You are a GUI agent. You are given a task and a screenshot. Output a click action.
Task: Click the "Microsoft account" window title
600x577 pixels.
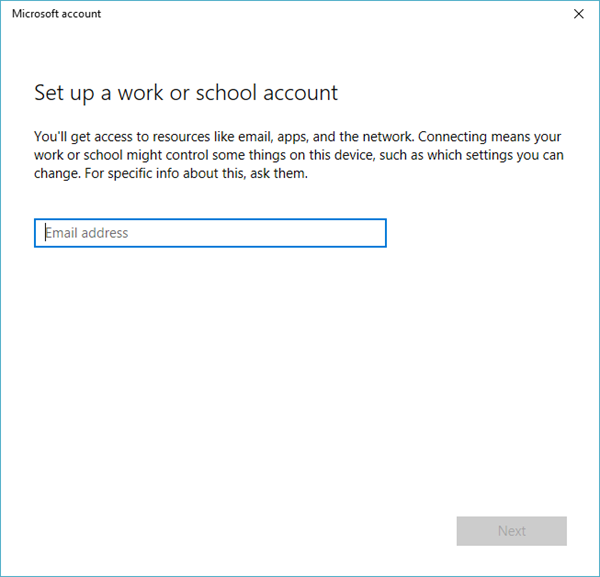[x=56, y=14]
